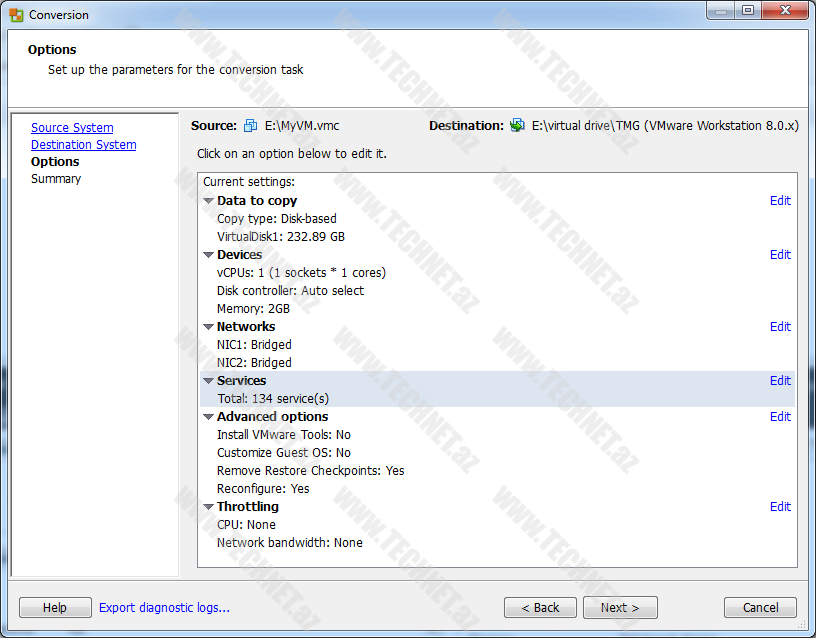The image size is (816, 638).
Task: Collapse the Throttling section triangle
Action: [x=209, y=507]
